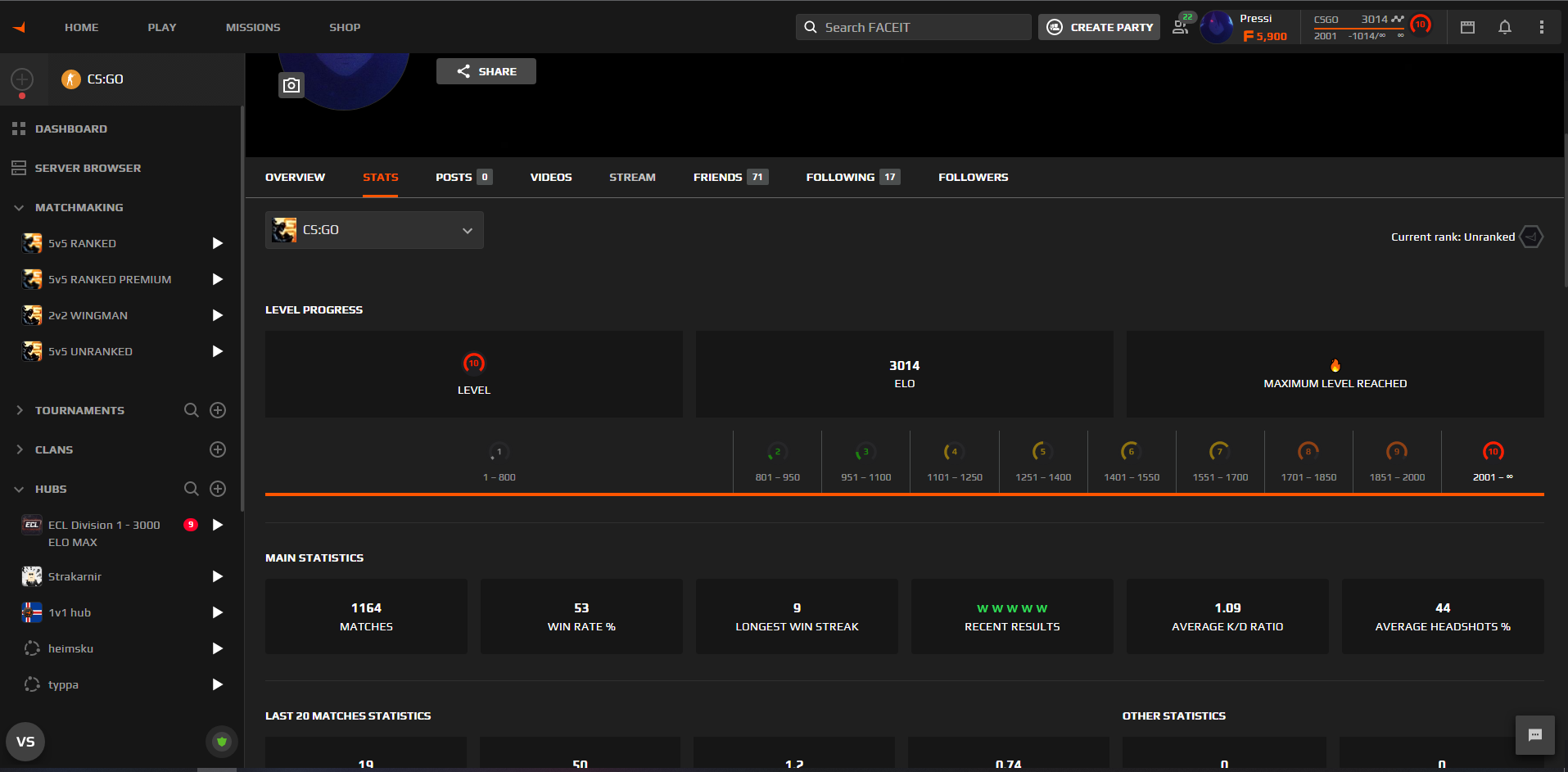The width and height of the screenshot is (1568, 772).
Task: Open the SERVER BROWSER link
Action: click(88, 168)
